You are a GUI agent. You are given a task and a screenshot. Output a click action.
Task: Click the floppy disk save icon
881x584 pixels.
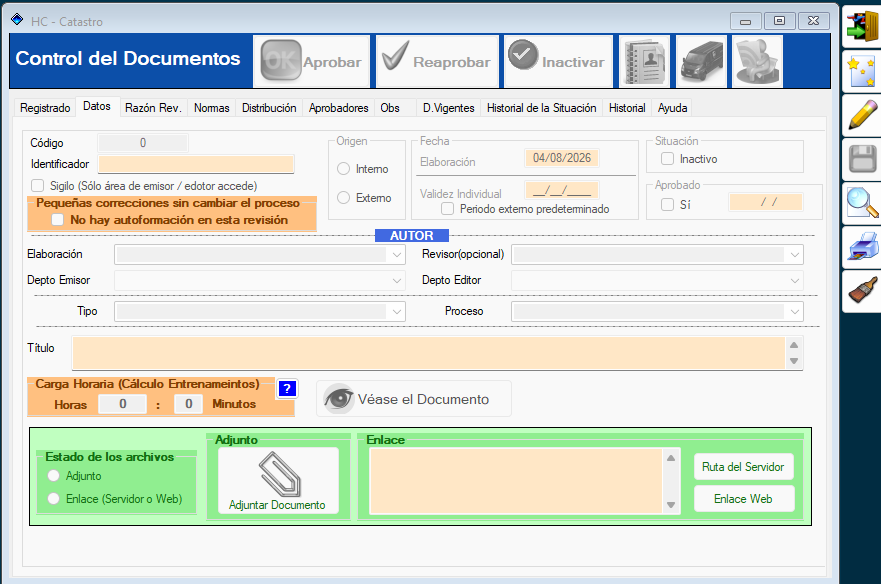click(x=863, y=159)
